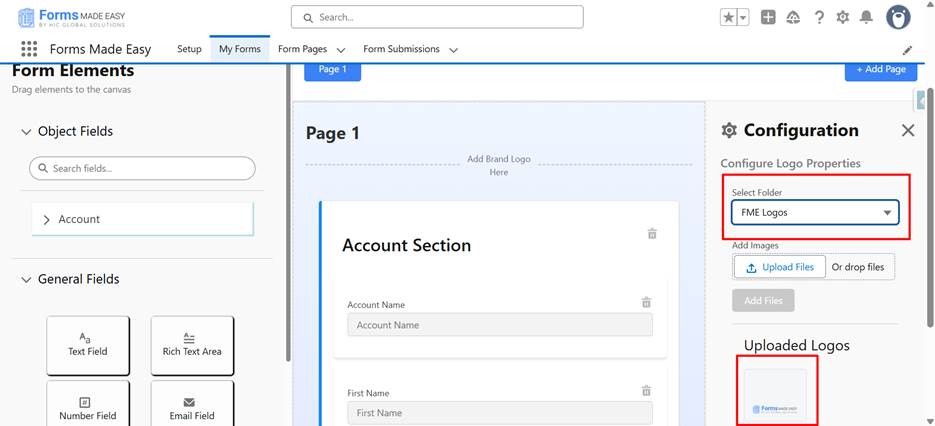This screenshot has height=426, width=935.
Task: Switch to the My Forms tab
Action: tap(239, 49)
